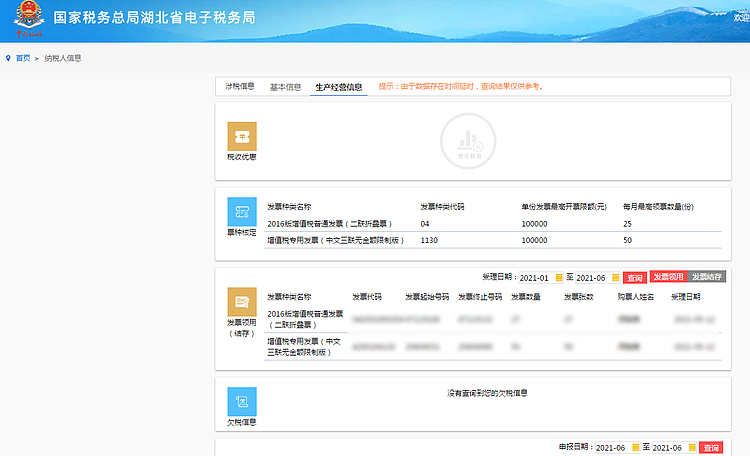Image resolution: width=750 pixels, height=456 pixels.
Task: Click 购票人姓名 column header
Action: tap(636, 297)
